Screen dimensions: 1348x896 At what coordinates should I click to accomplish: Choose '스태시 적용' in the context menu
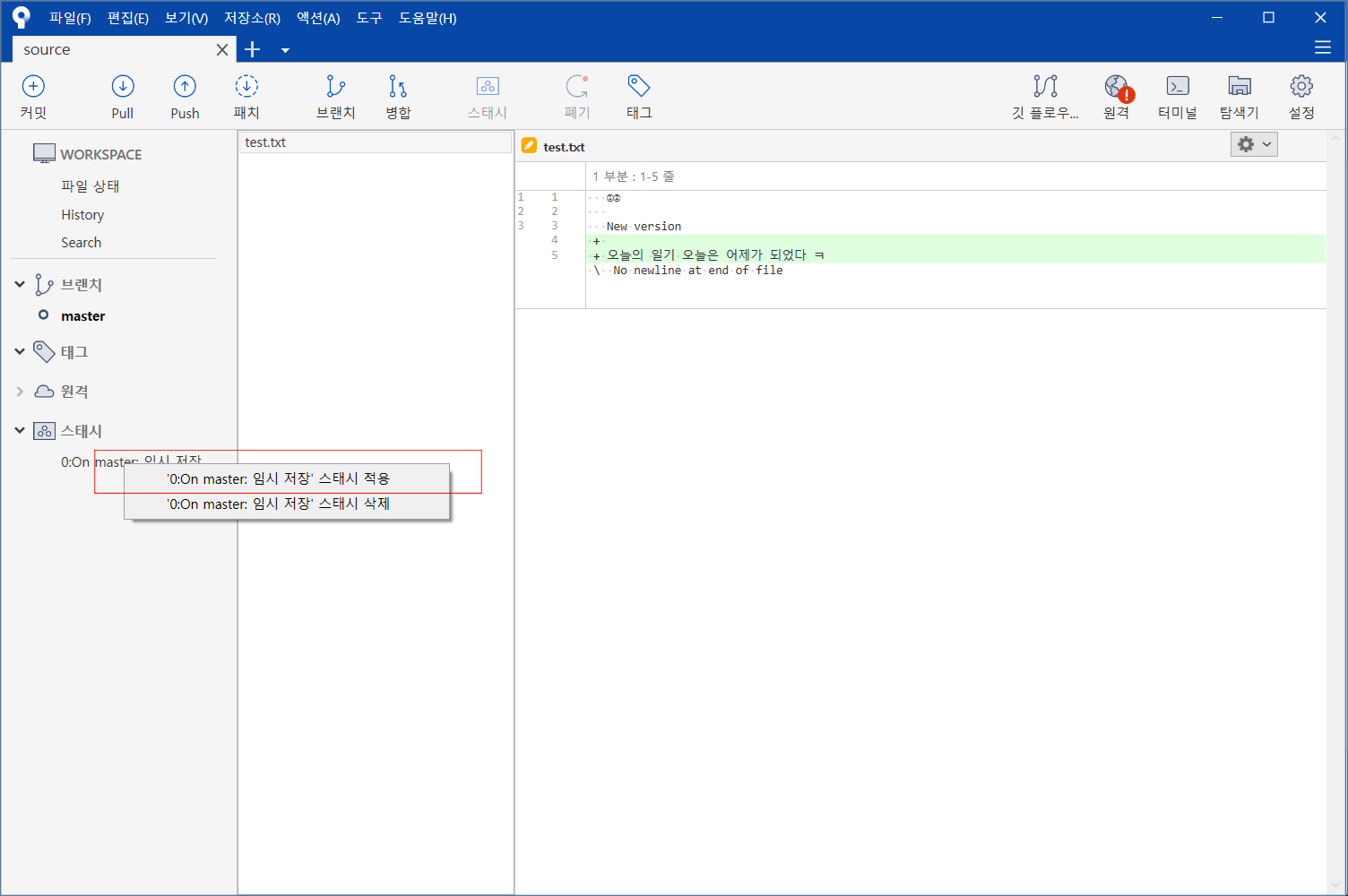coord(287,478)
